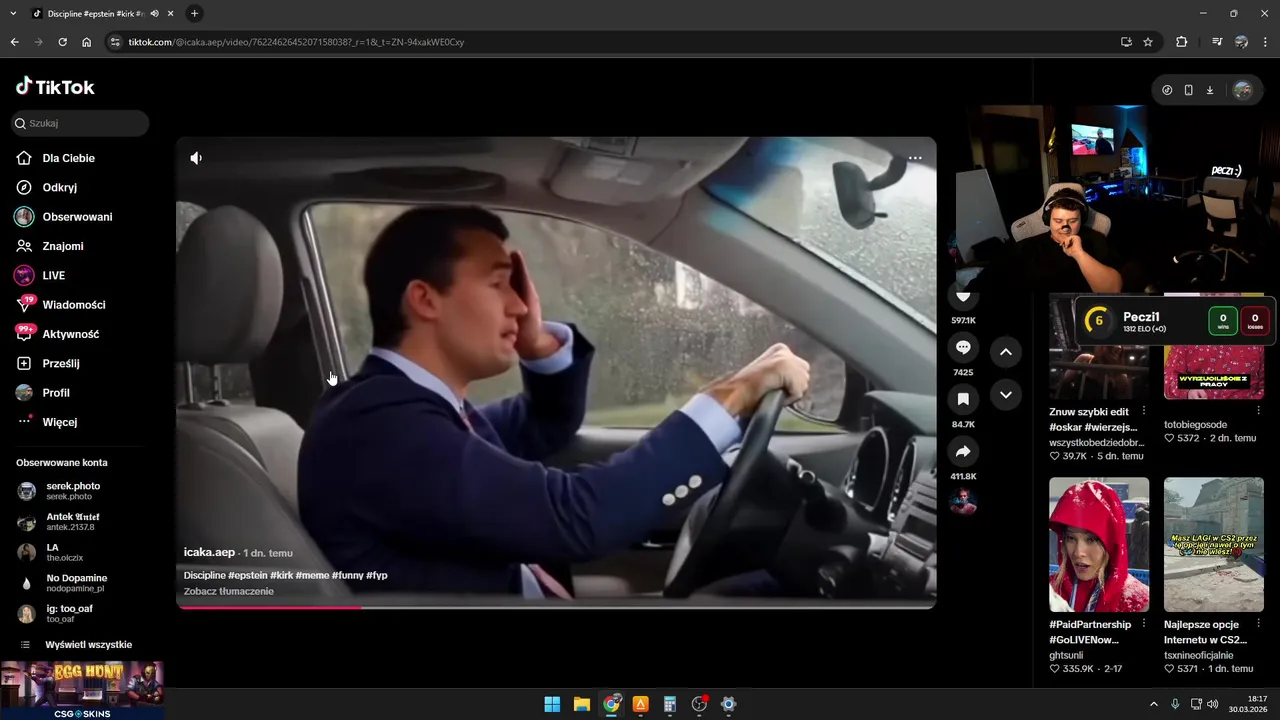Open the sound avatar below share count
The height and width of the screenshot is (720, 1280).
pyautogui.click(x=963, y=501)
